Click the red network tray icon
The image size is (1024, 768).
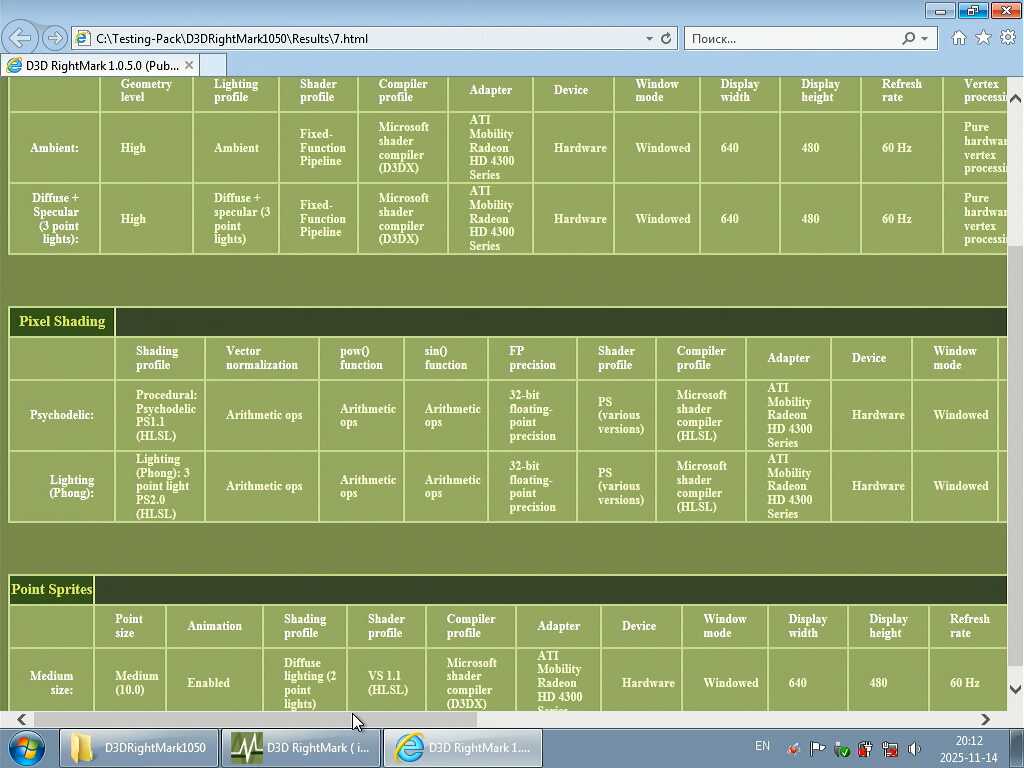[x=889, y=748]
